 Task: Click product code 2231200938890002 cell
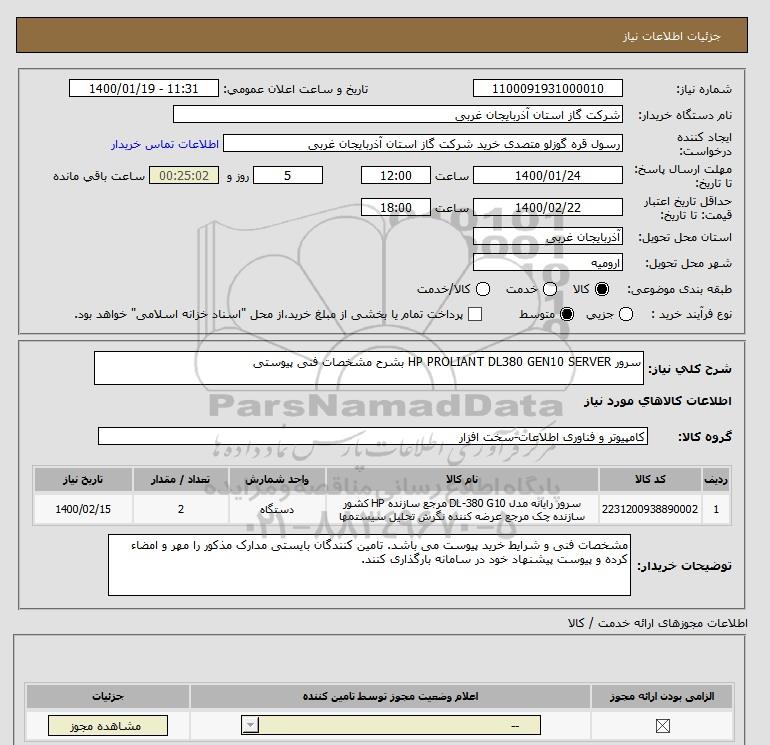[x=650, y=509]
